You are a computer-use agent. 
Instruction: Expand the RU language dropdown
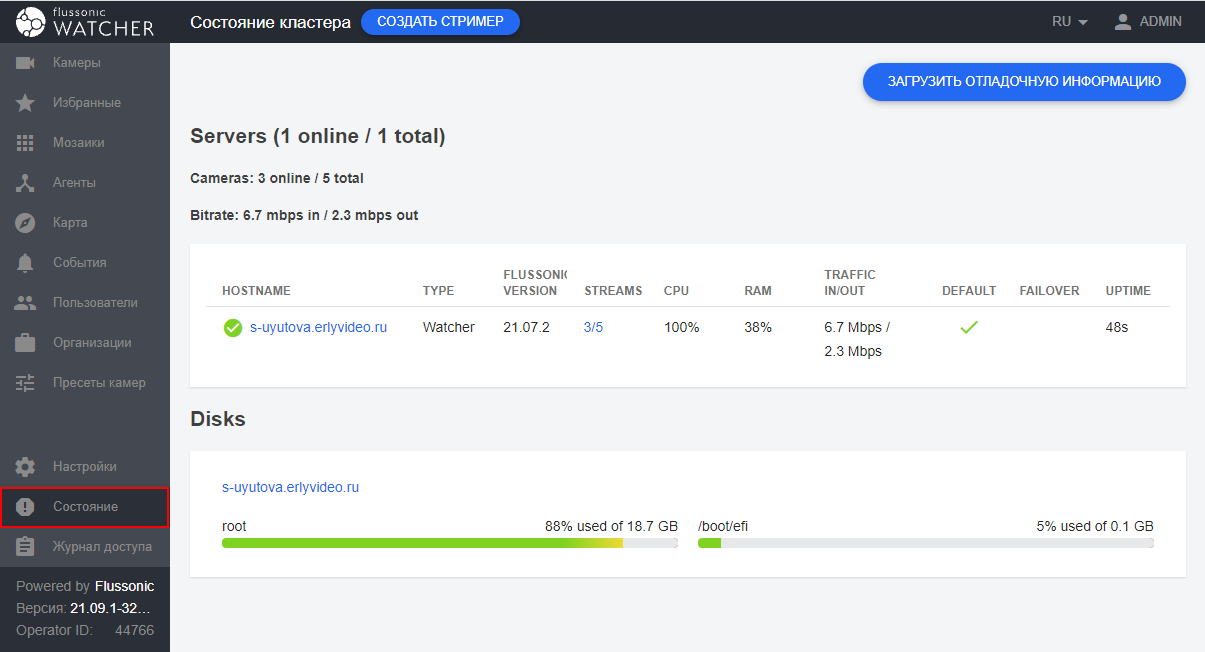1069,21
